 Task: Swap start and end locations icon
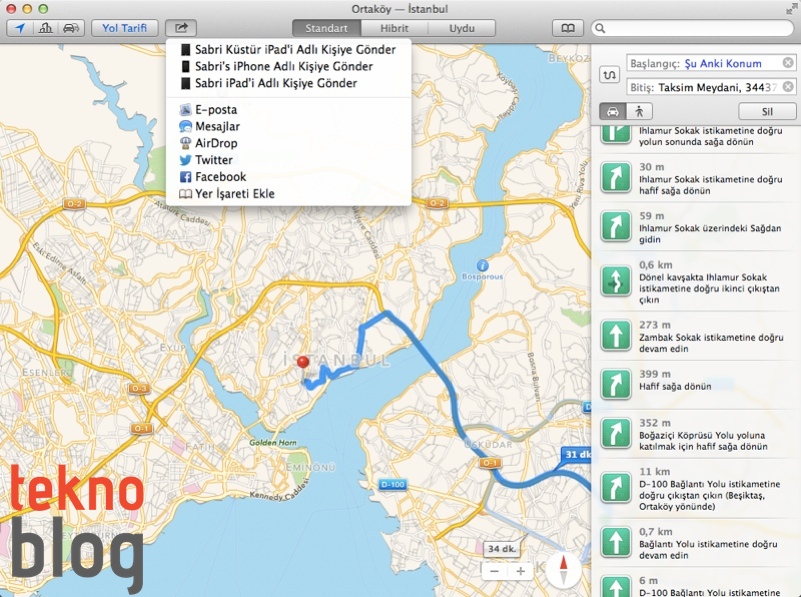(x=609, y=74)
